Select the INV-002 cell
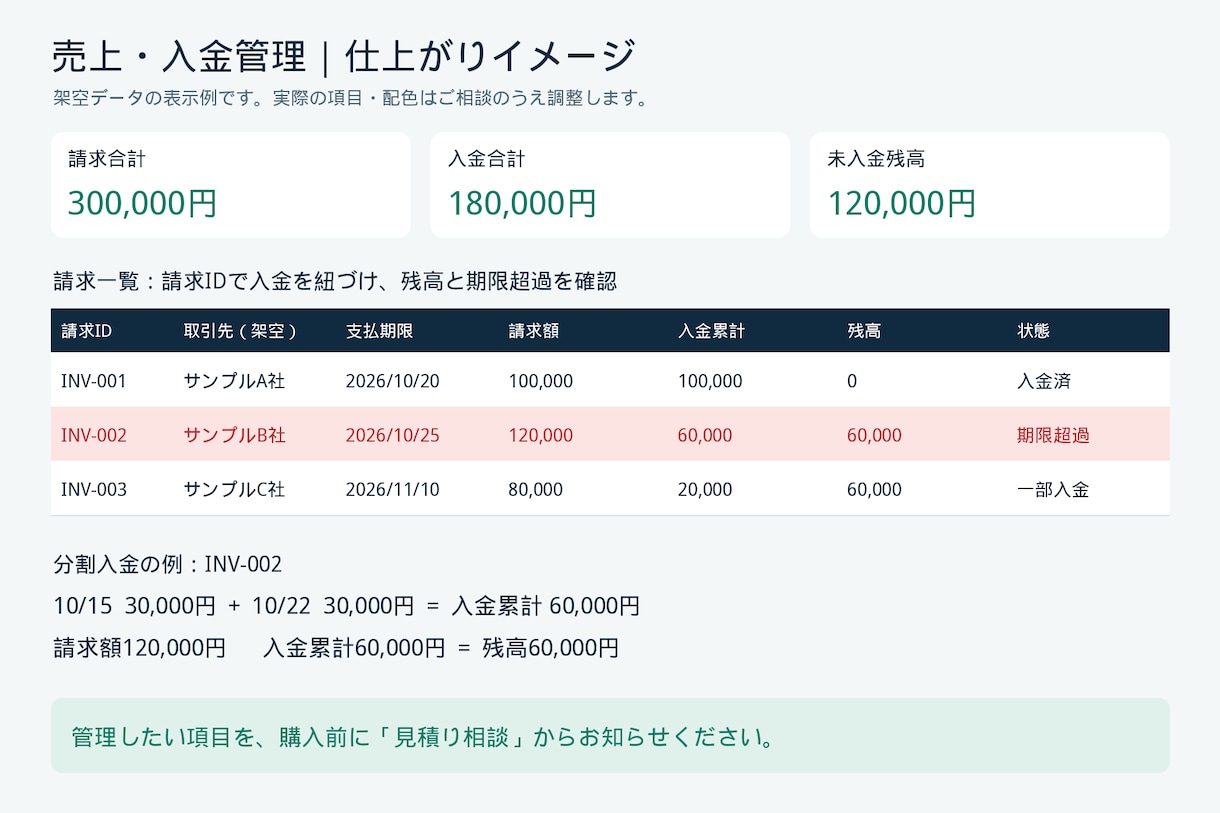 (x=94, y=435)
